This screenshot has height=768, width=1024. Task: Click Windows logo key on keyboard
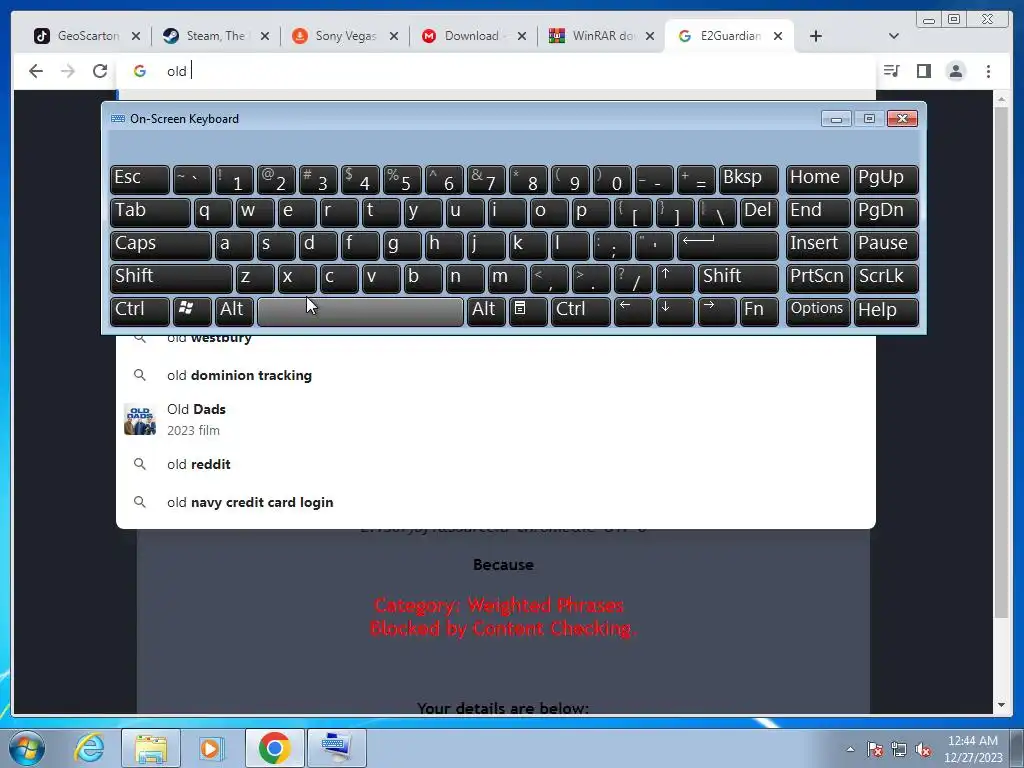(192, 311)
